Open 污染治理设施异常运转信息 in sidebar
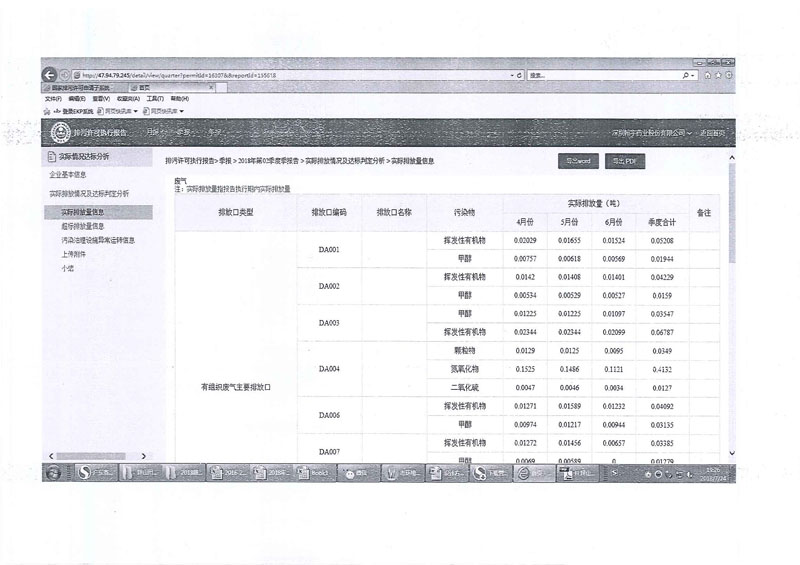Viewport: 800px width, 565px height. (98, 240)
